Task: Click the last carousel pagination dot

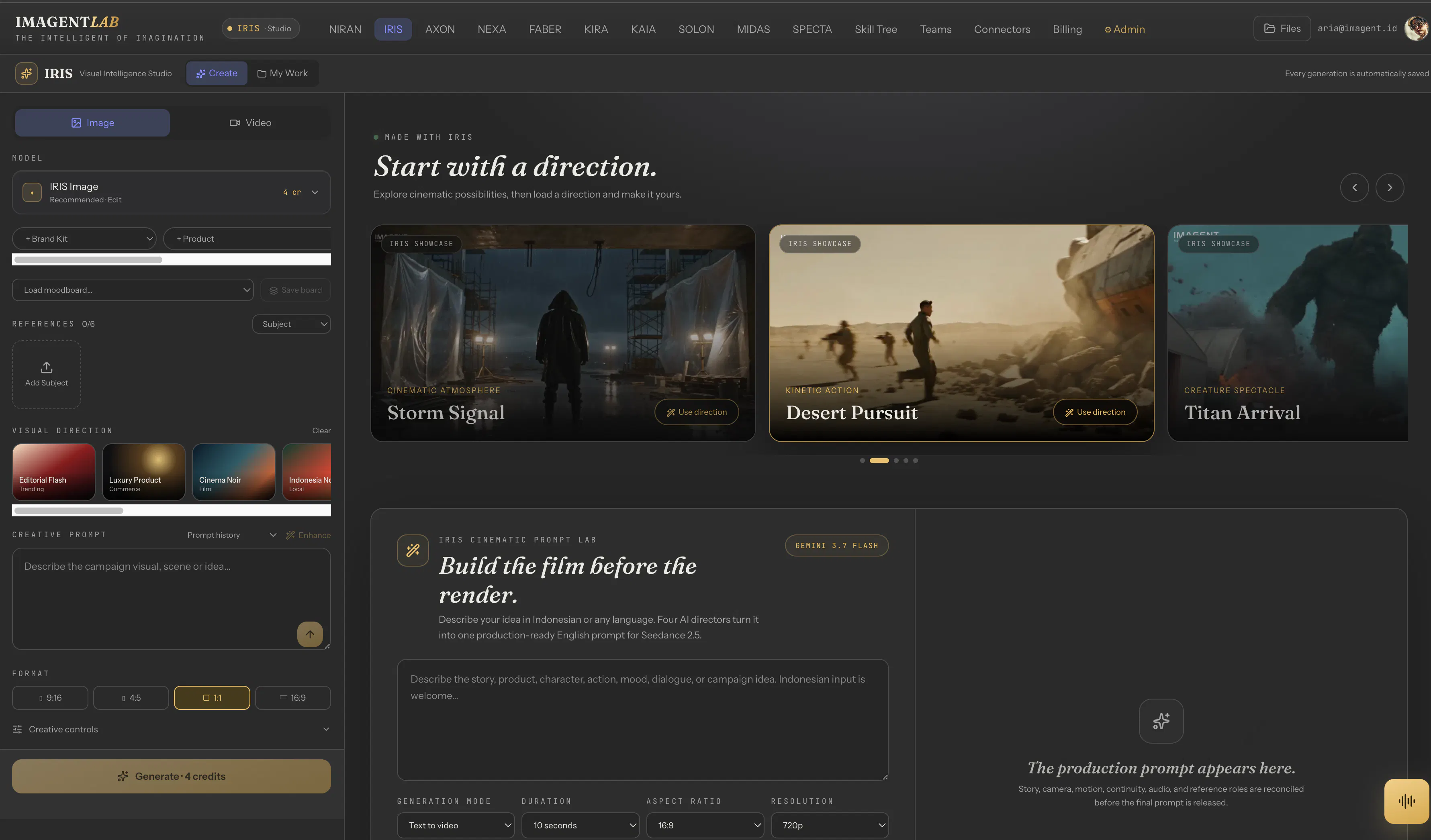Action: tap(916, 460)
